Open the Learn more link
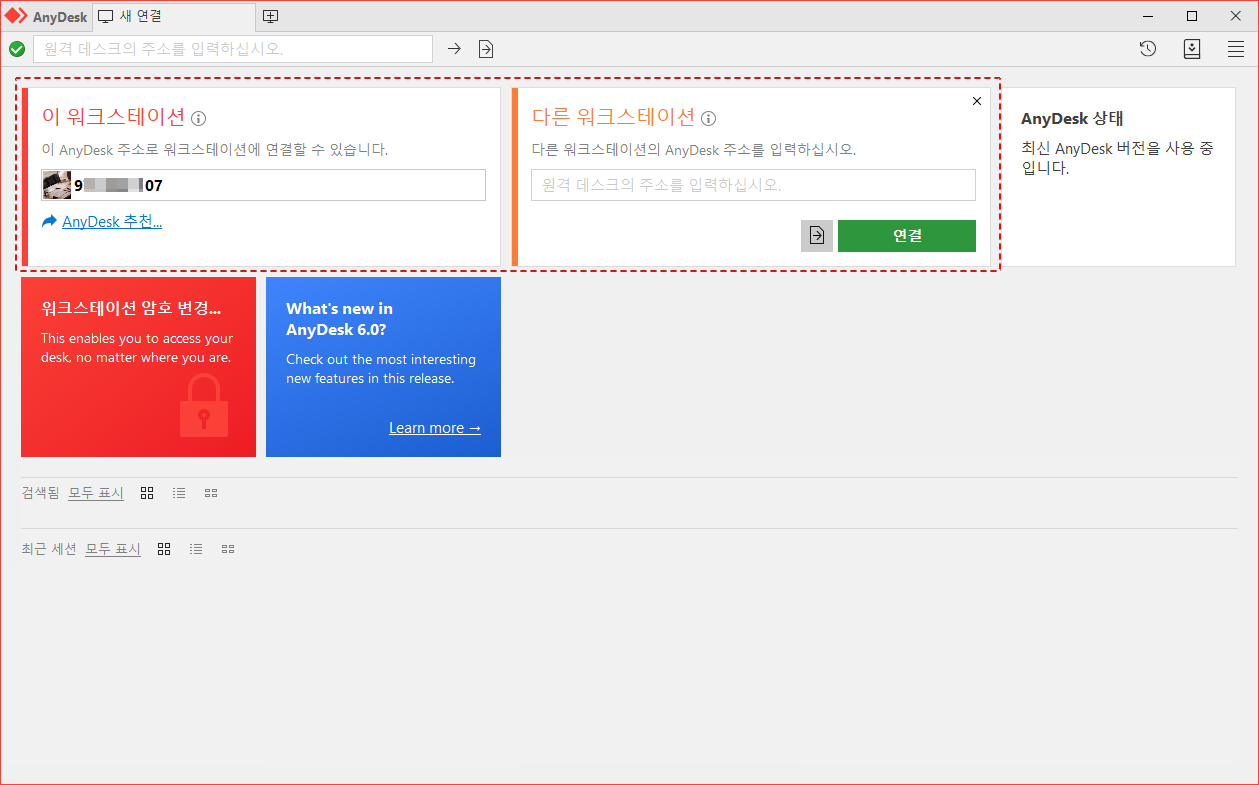 (x=435, y=428)
